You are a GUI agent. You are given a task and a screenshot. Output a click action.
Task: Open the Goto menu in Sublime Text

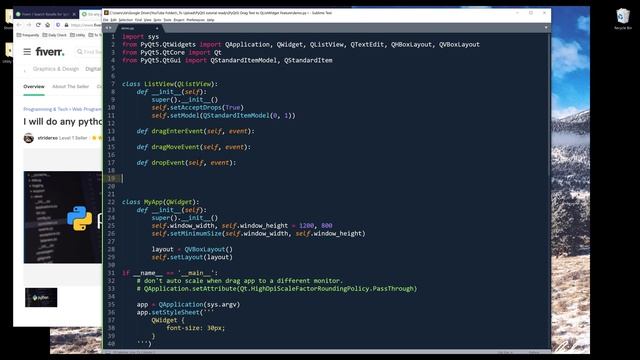tap(157, 20)
